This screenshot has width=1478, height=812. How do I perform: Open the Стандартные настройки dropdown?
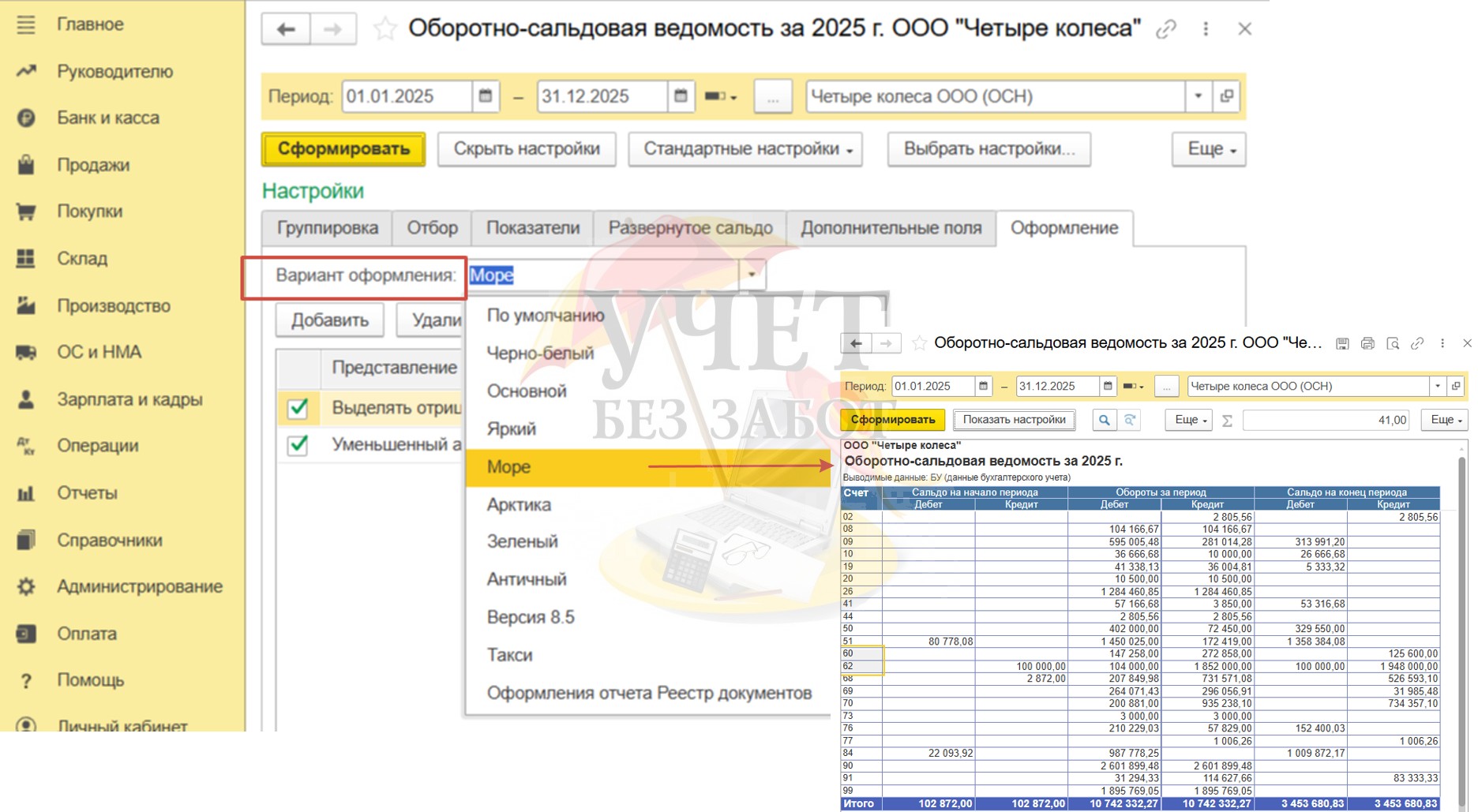(x=745, y=149)
